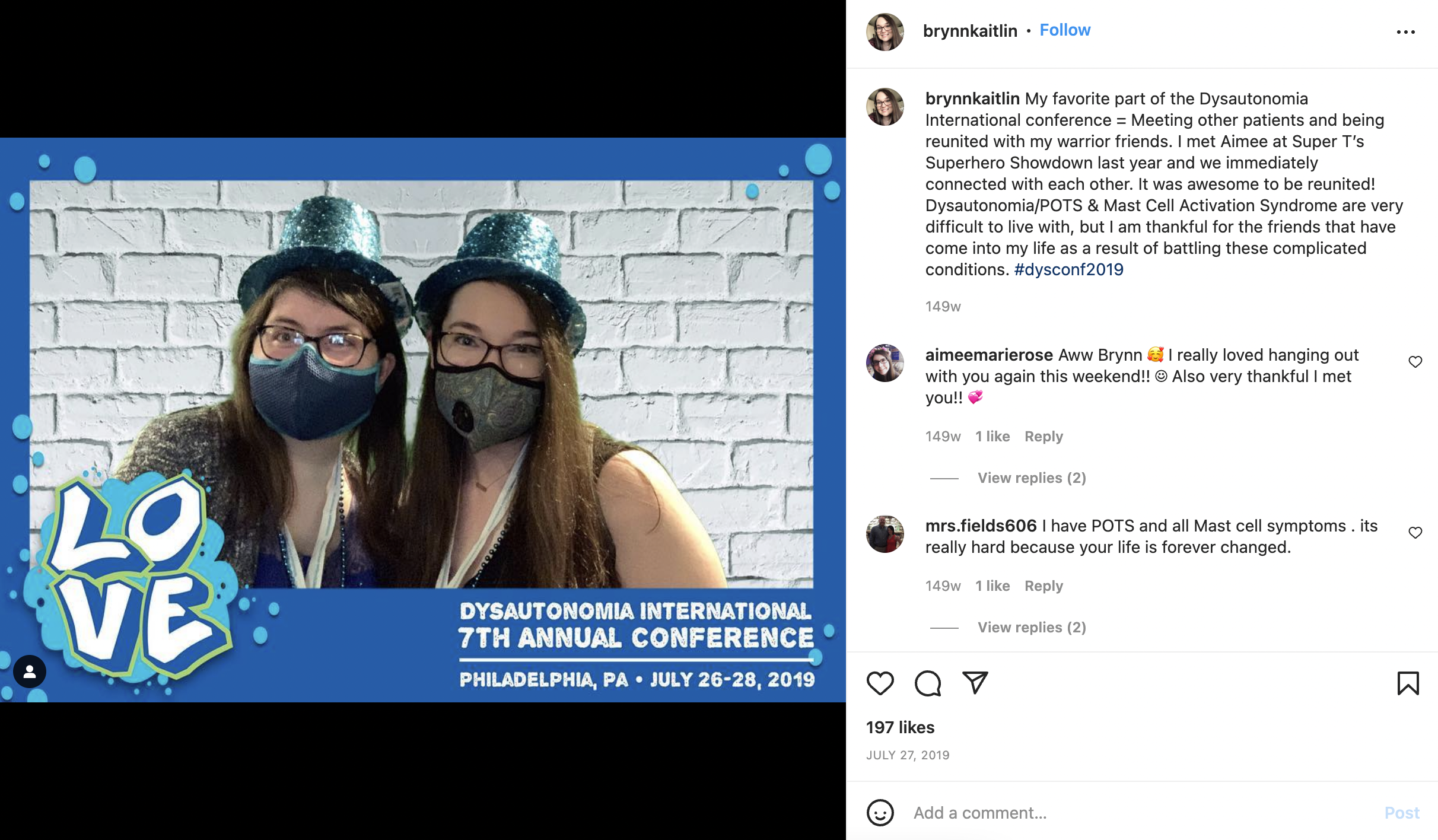Show tagged people icon on photo
1438x840 pixels.
(x=30, y=672)
